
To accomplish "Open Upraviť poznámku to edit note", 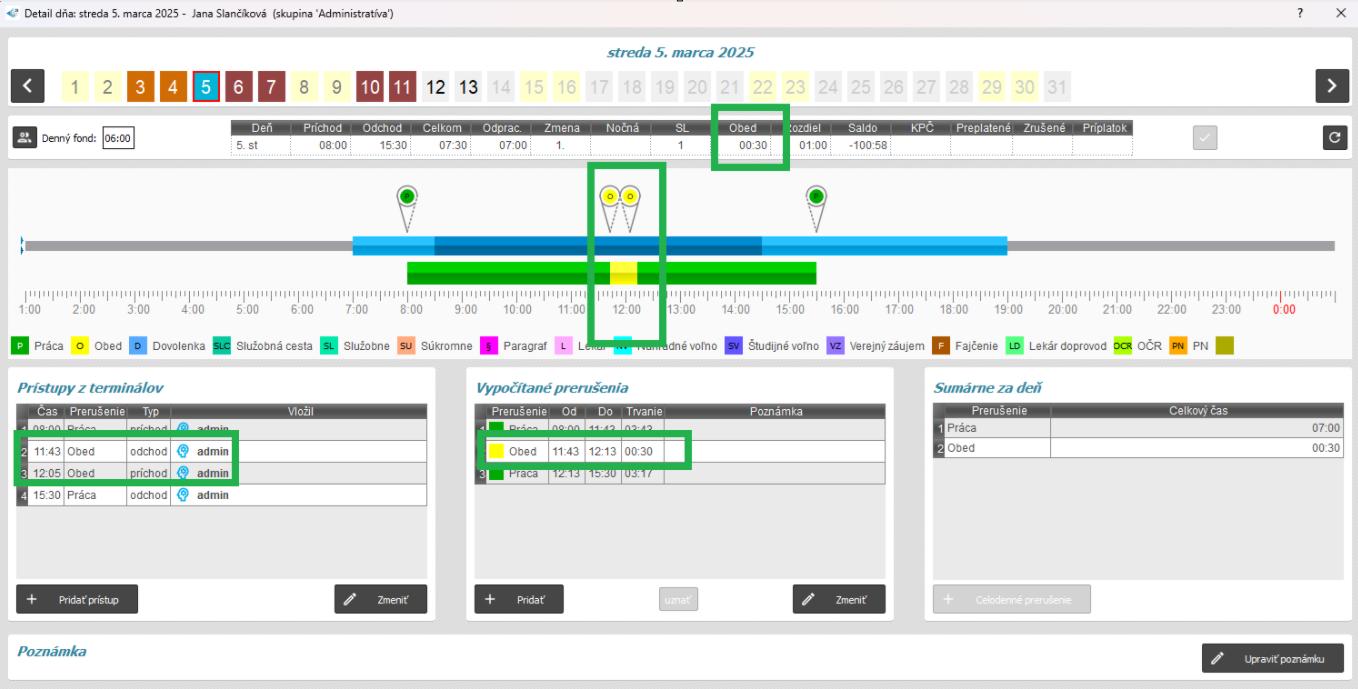I will 1272,658.
